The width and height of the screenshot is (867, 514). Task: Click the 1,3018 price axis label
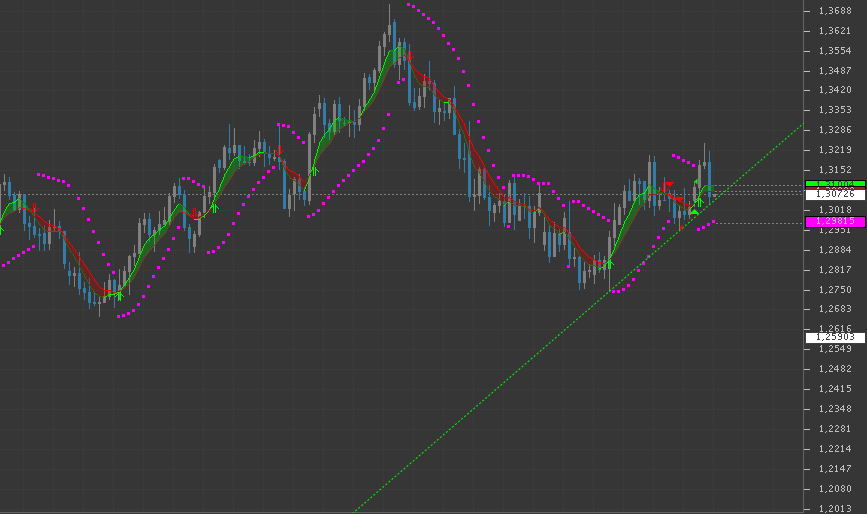835,209
